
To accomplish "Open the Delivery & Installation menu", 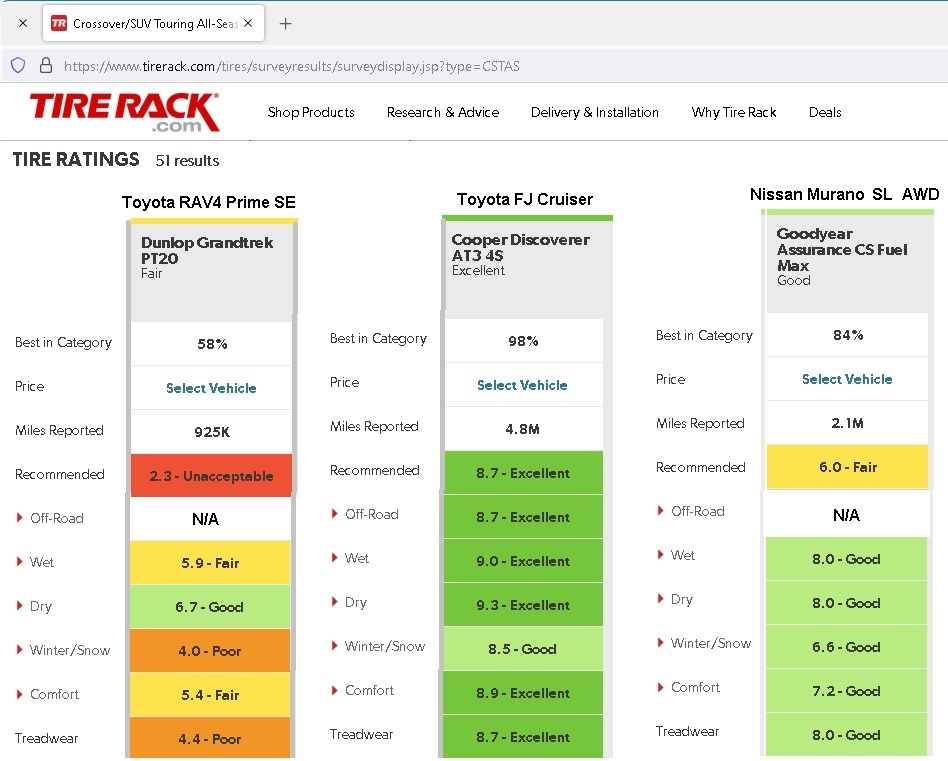I will [x=594, y=112].
